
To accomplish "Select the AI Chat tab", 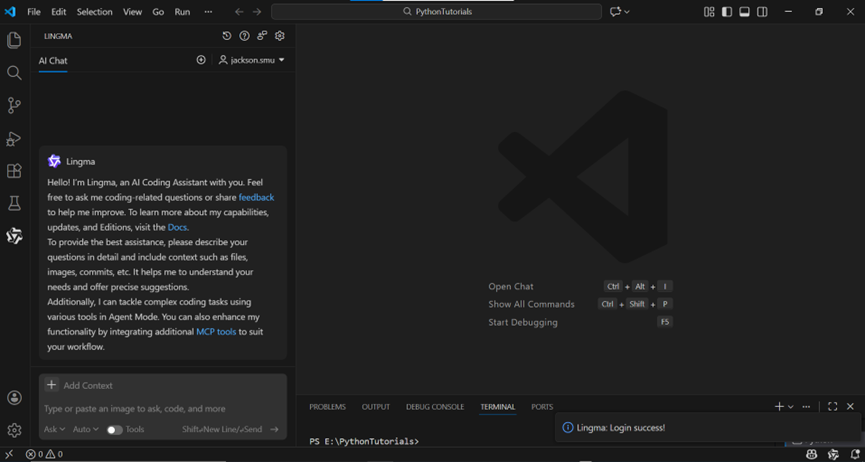I will (53, 61).
